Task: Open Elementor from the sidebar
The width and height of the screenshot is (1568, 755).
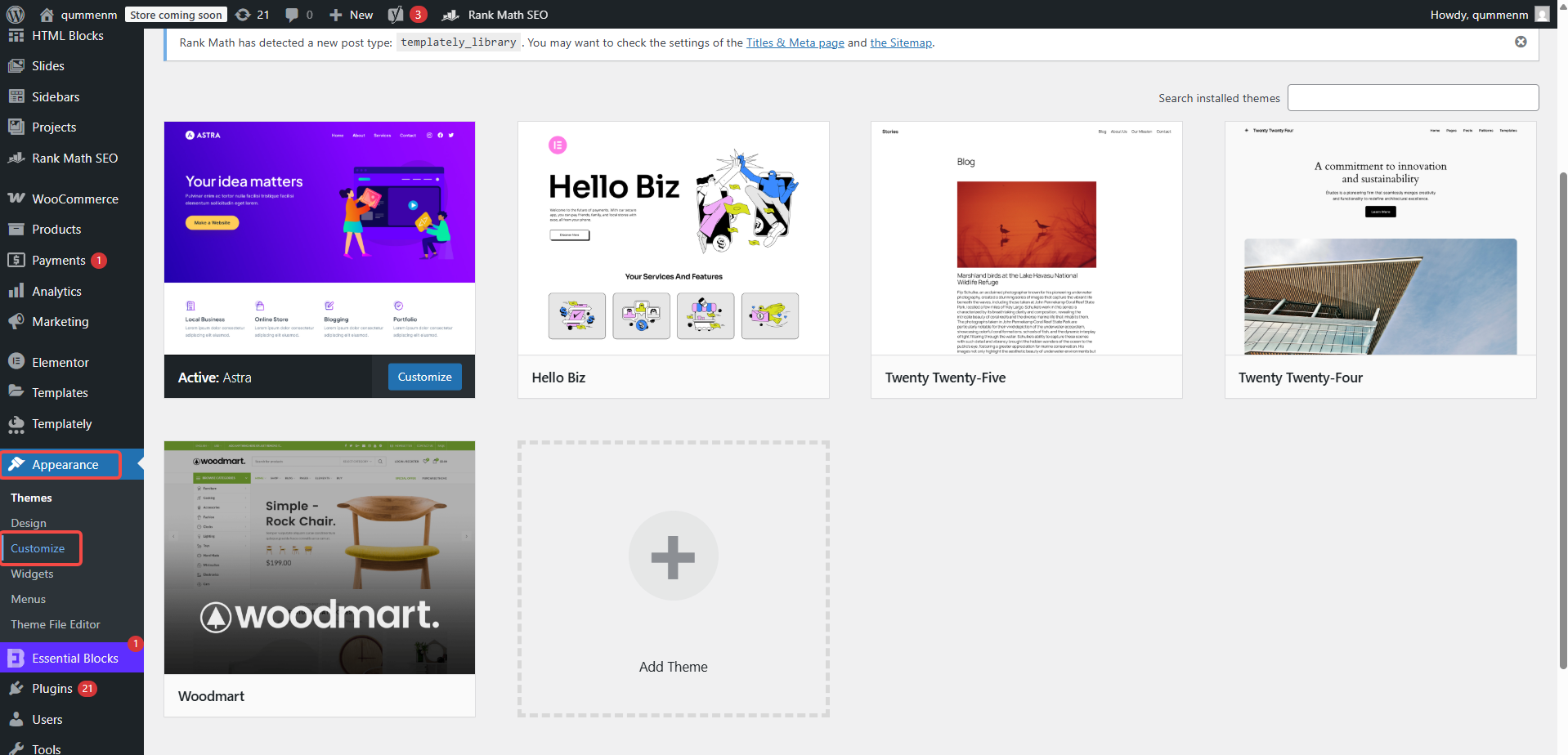Action: [60, 361]
